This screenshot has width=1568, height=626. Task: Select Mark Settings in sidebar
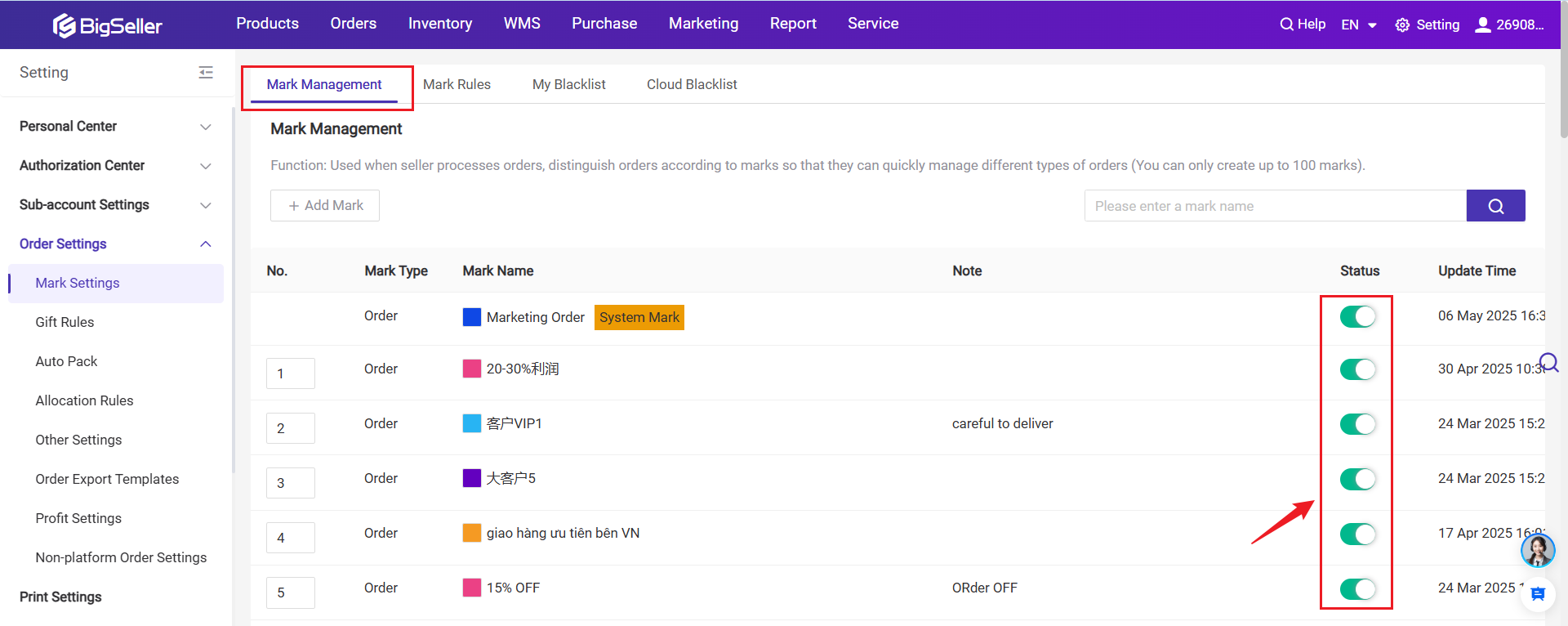click(116, 284)
